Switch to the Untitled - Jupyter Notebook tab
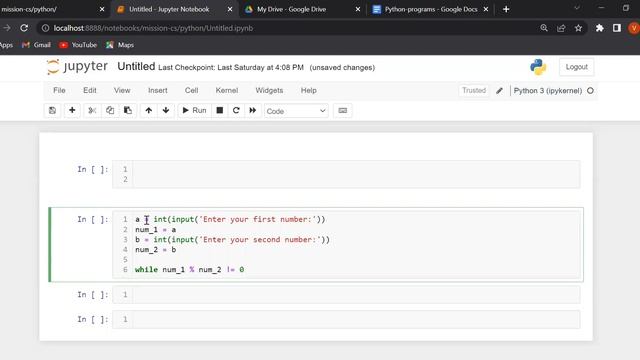Viewport: 640px width, 360px height. (x=169, y=9)
